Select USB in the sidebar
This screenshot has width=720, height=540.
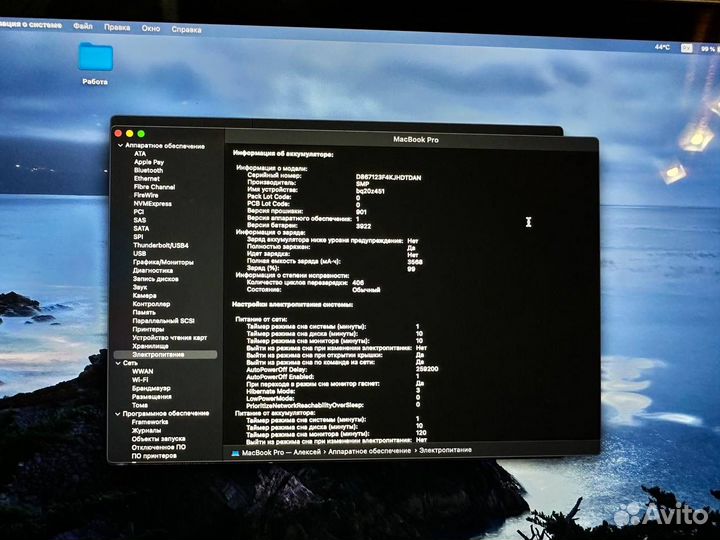click(140, 253)
